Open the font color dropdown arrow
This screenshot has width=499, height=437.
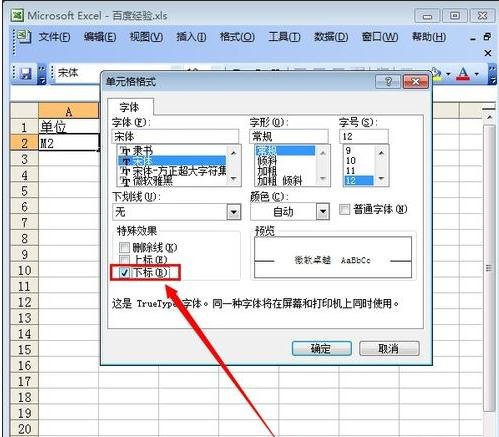(477, 74)
